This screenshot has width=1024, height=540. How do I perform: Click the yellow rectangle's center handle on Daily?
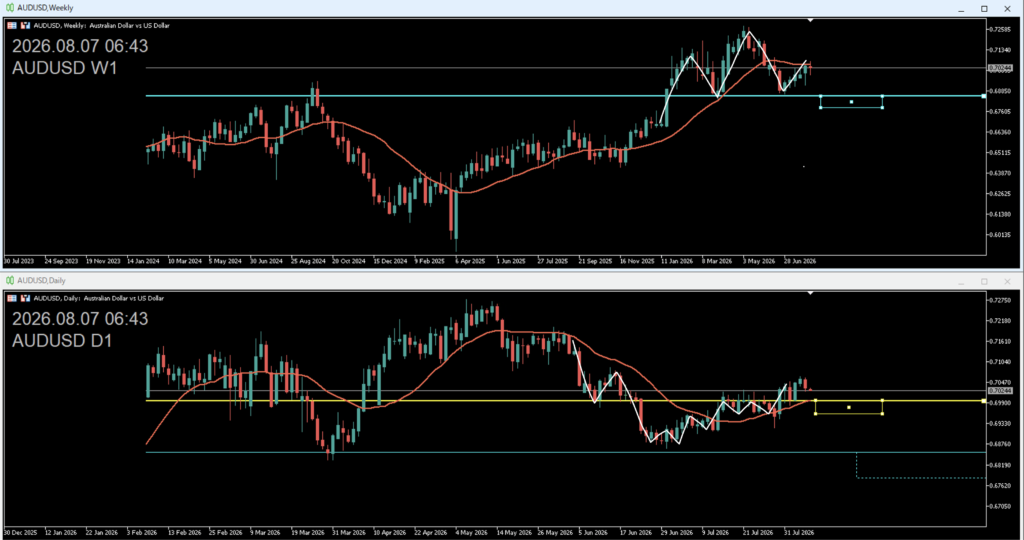pos(849,407)
